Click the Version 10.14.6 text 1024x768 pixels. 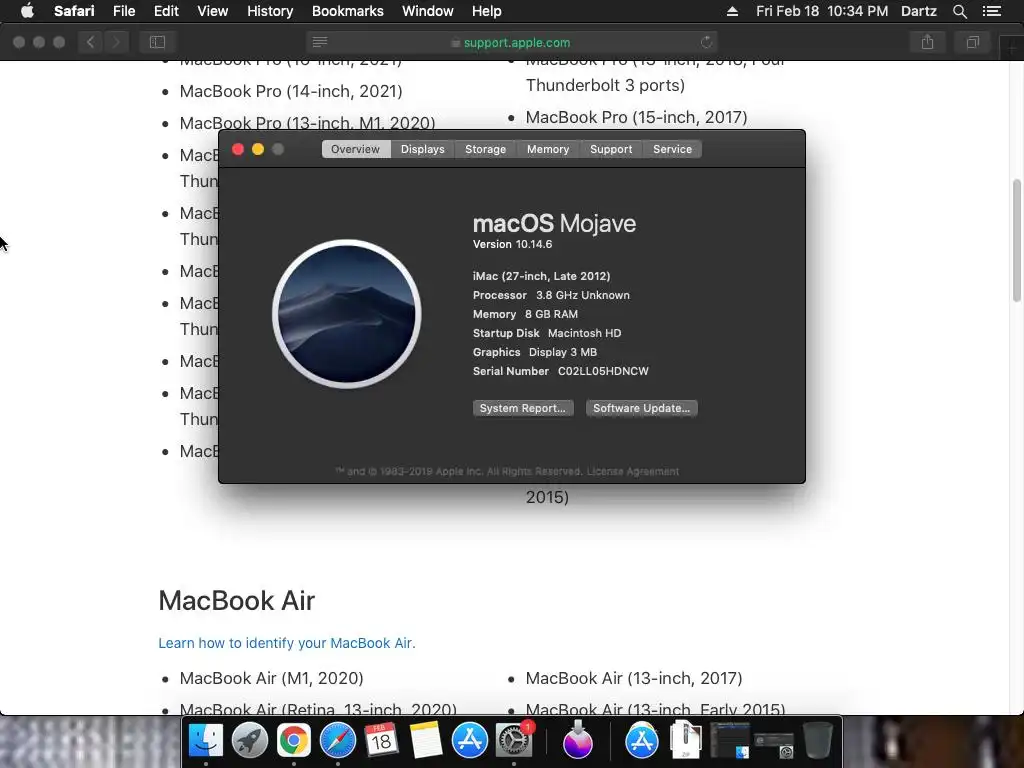(513, 244)
